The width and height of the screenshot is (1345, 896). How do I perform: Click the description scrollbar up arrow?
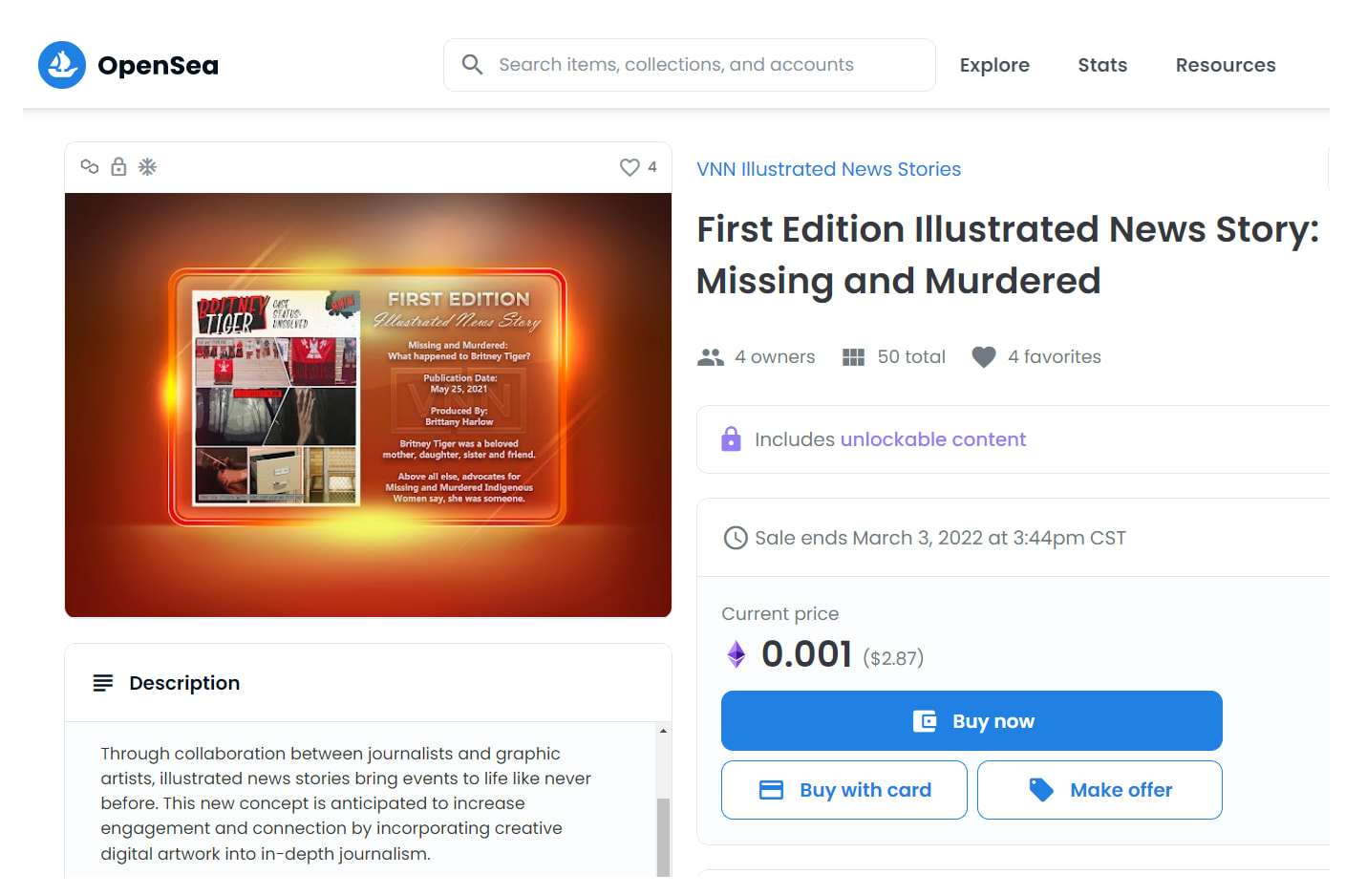663,731
